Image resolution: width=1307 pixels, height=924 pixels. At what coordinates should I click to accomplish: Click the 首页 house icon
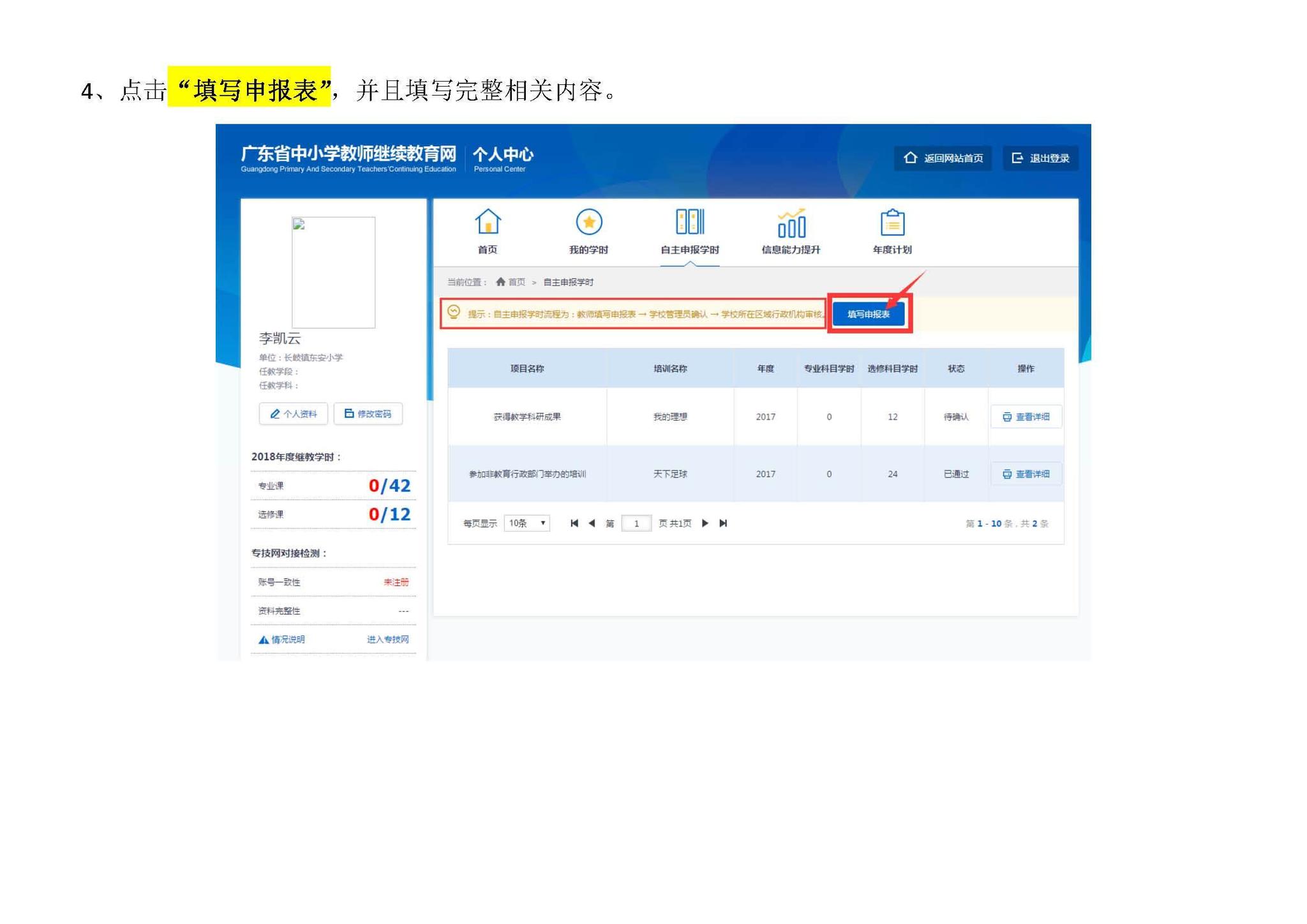click(x=488, y=223)
